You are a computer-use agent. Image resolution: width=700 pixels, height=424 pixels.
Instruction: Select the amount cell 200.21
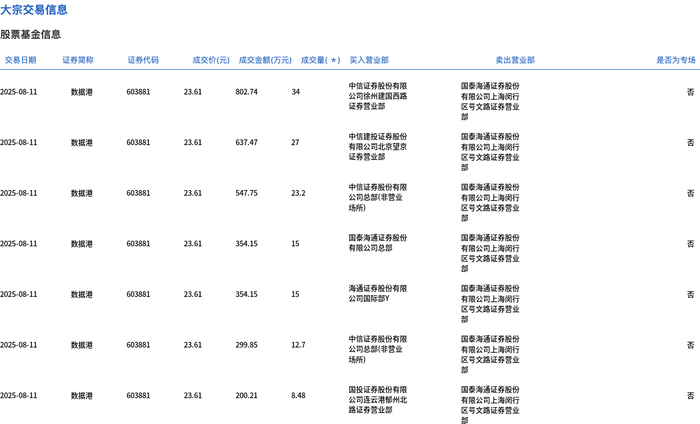click(x=247, y=395)
